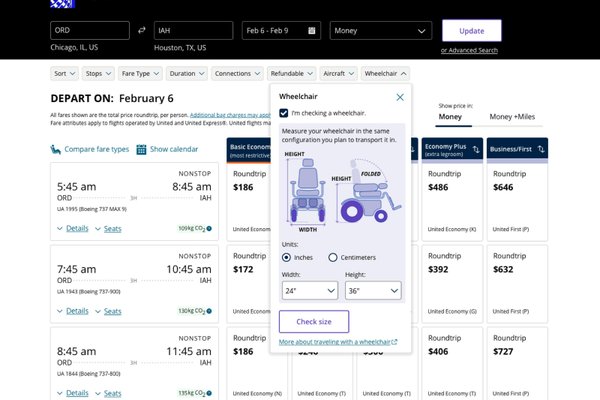Expand Details for the 8:45 am flight
The image size is (600, 400).
pyautogui.click(x=77, y=393)
